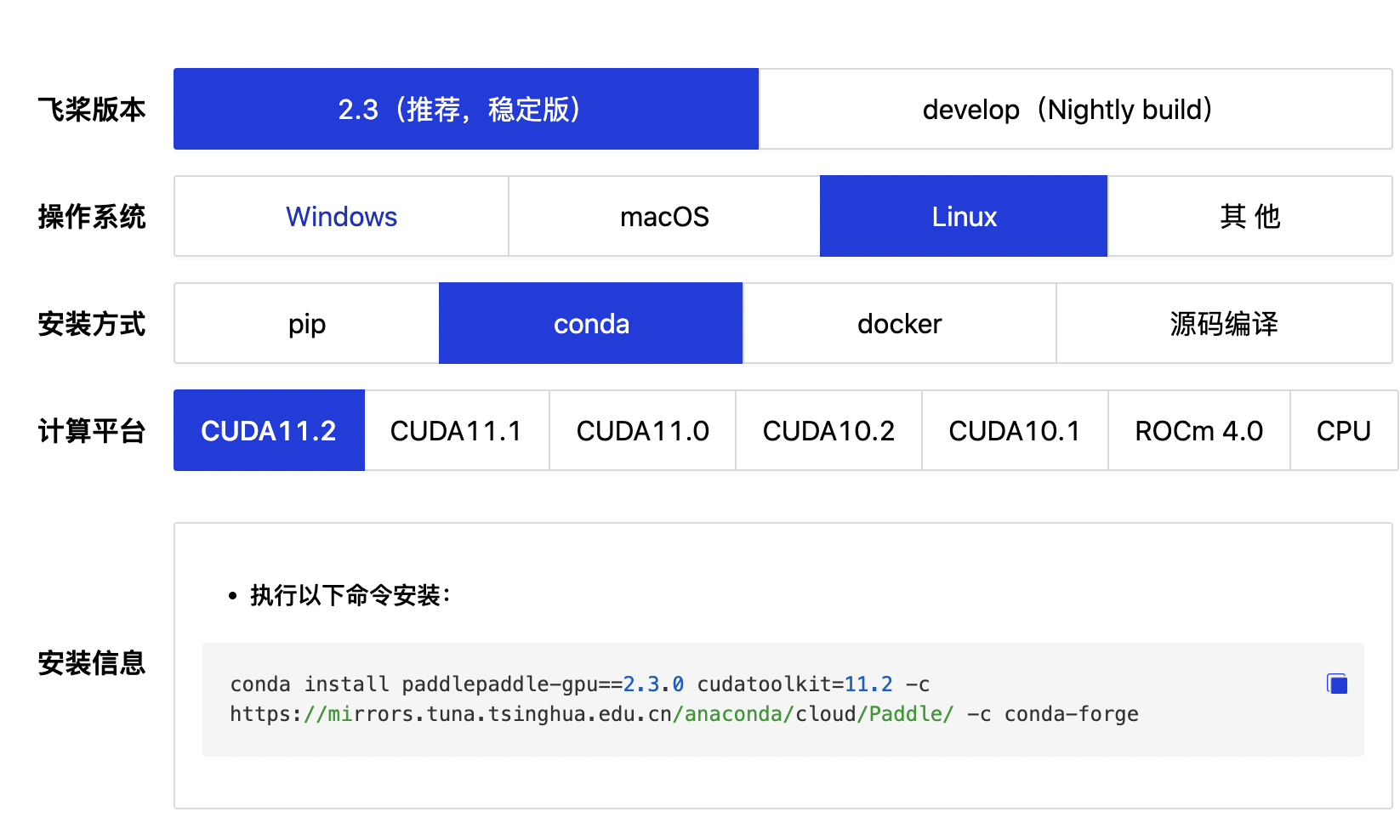Click the Linux operating system option
This screenshot has height=840, width=1400.
pos(963,216)
